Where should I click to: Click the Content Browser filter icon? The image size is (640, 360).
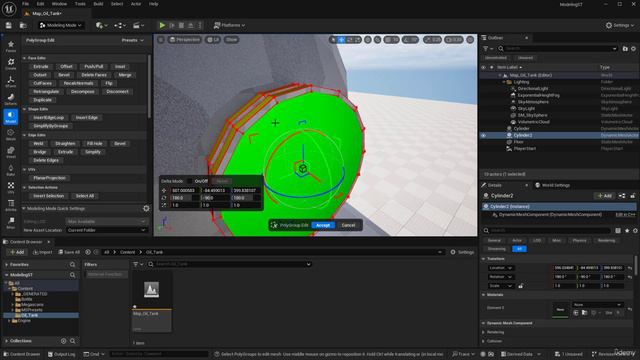tap(136, 264)
